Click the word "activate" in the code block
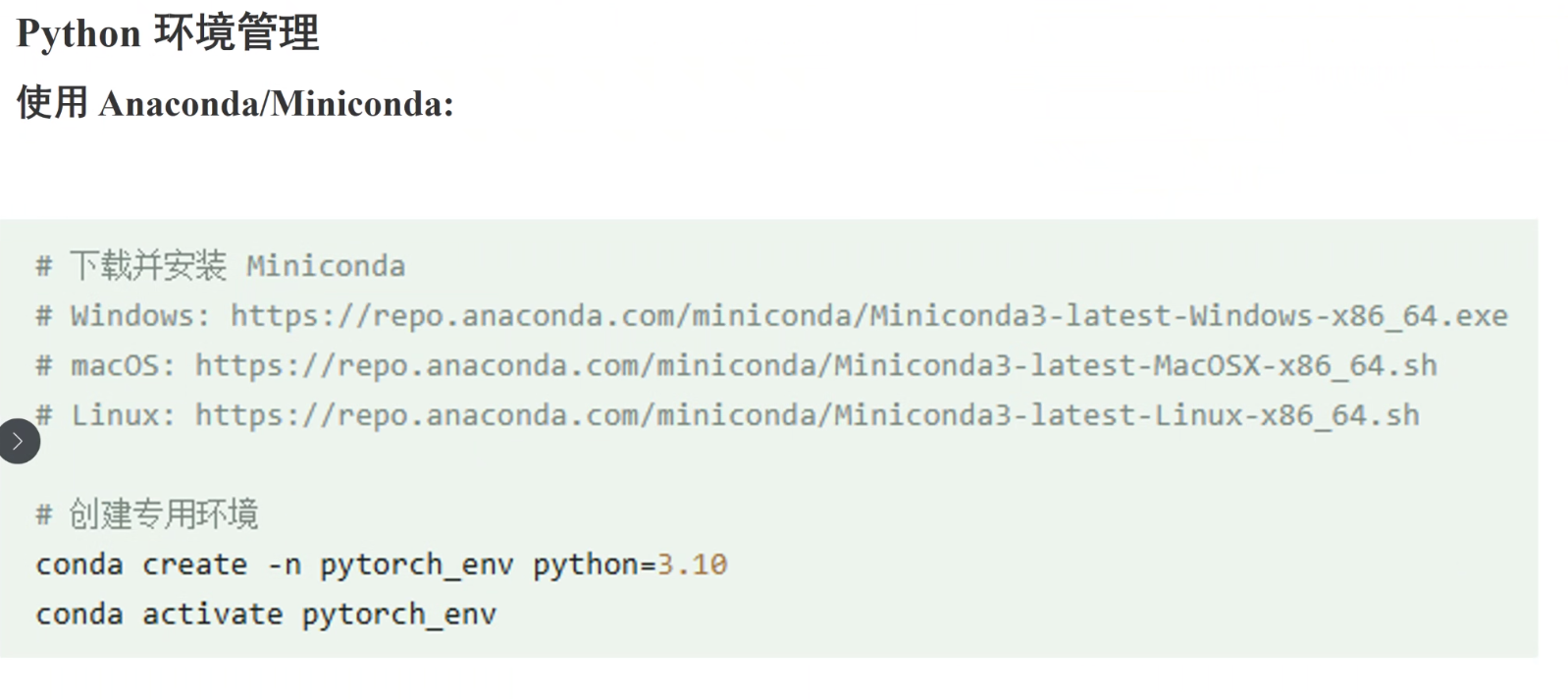The width and height of the screenshot is (1568, 699). pos(212,616)
